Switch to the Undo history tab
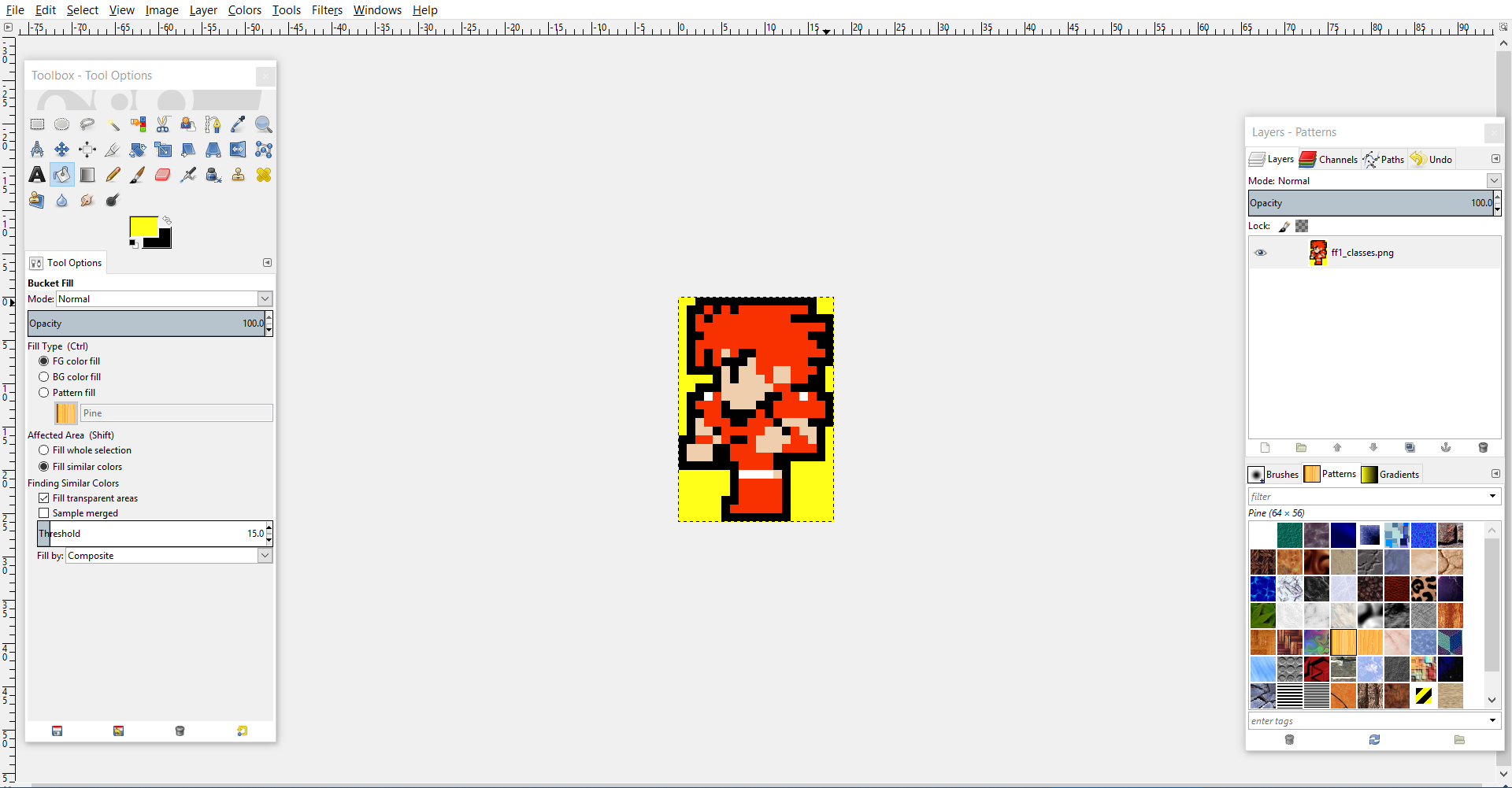The height and width of the screenshot is (788, 1512). [1431, 159]
